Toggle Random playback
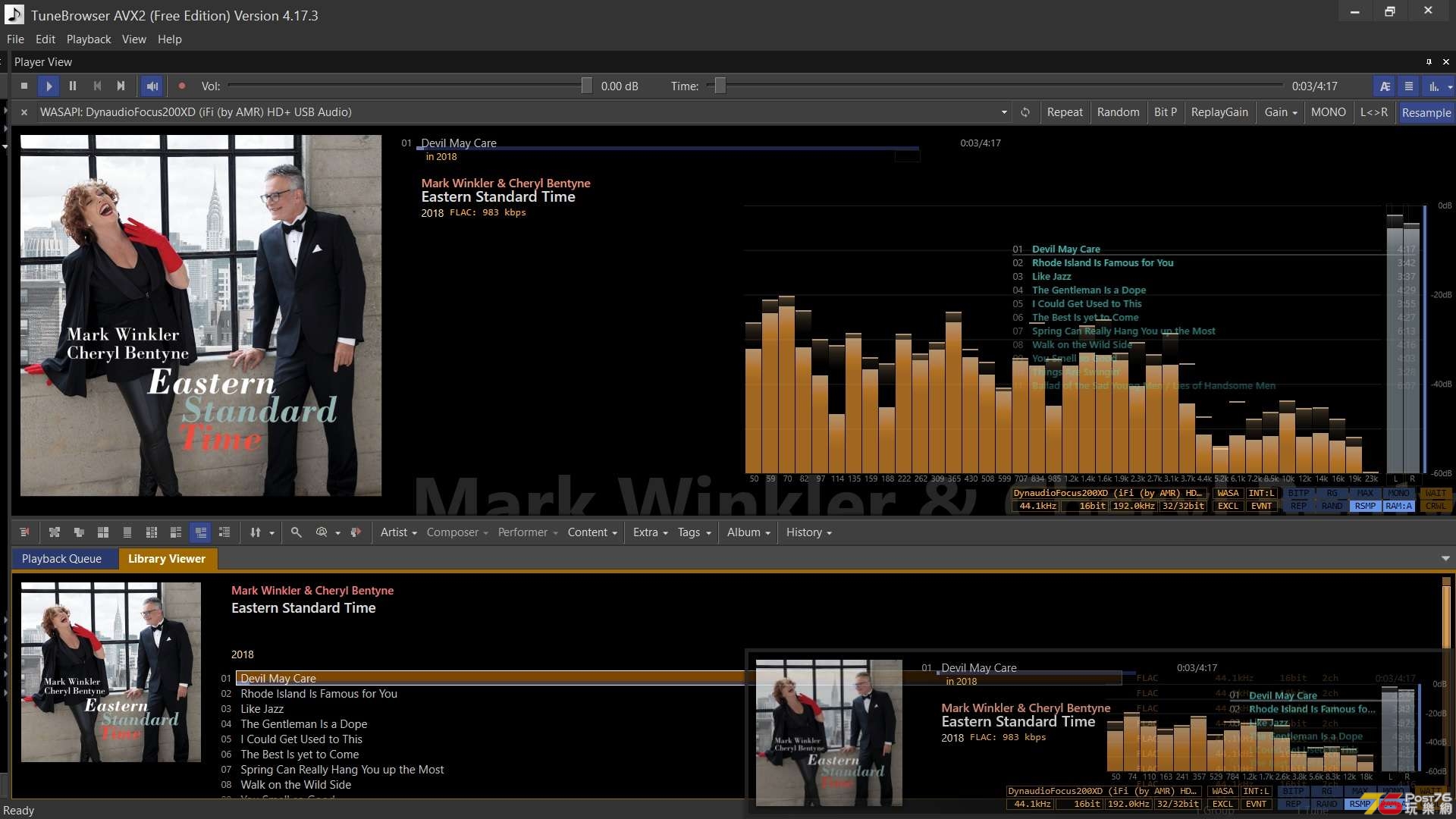The height and width of the screenshot is (819, 1456). (x=1118, y=112)
